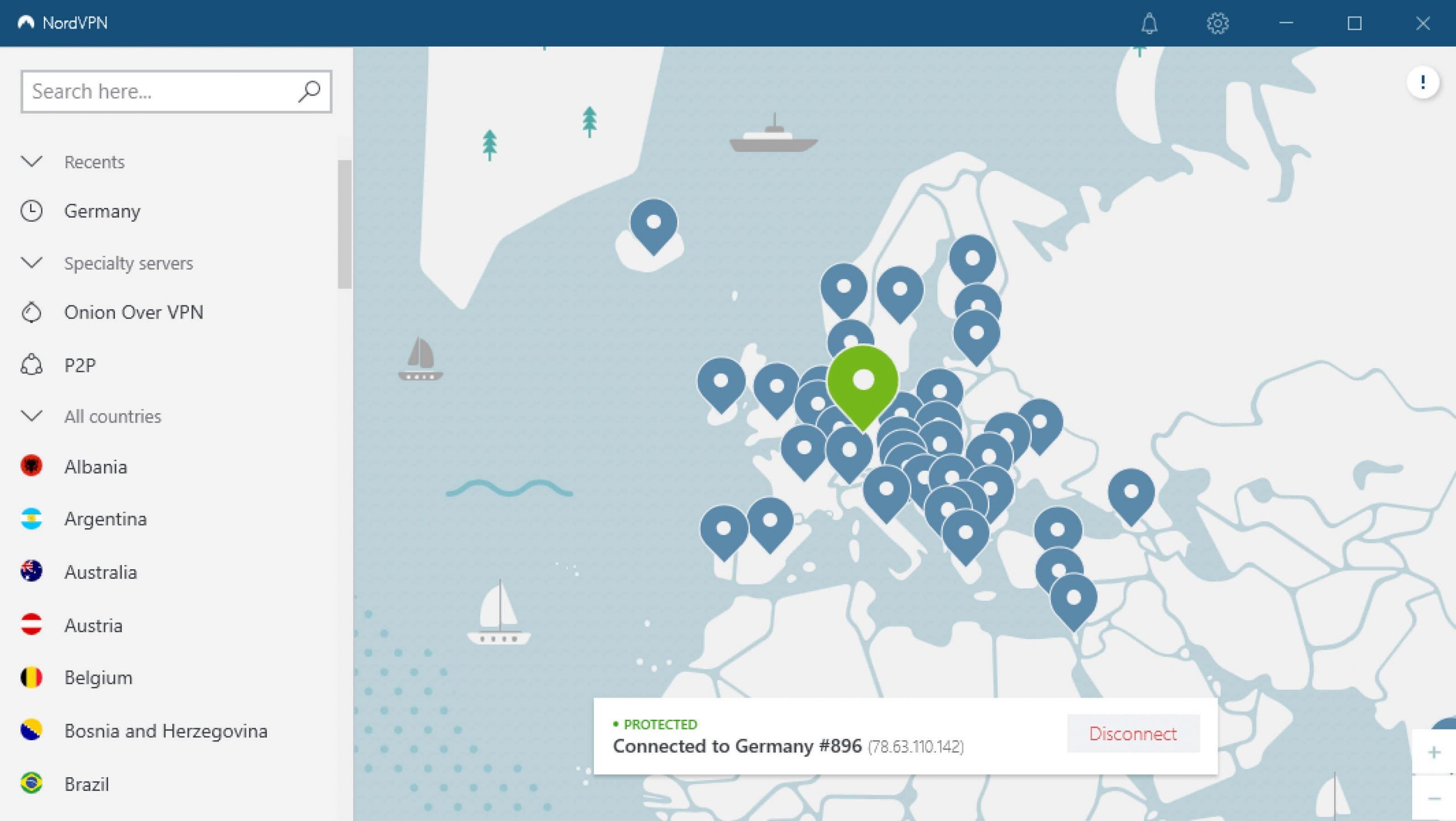
Task: Click the exclamation warning icon on map
Action: click(1422, 82)
